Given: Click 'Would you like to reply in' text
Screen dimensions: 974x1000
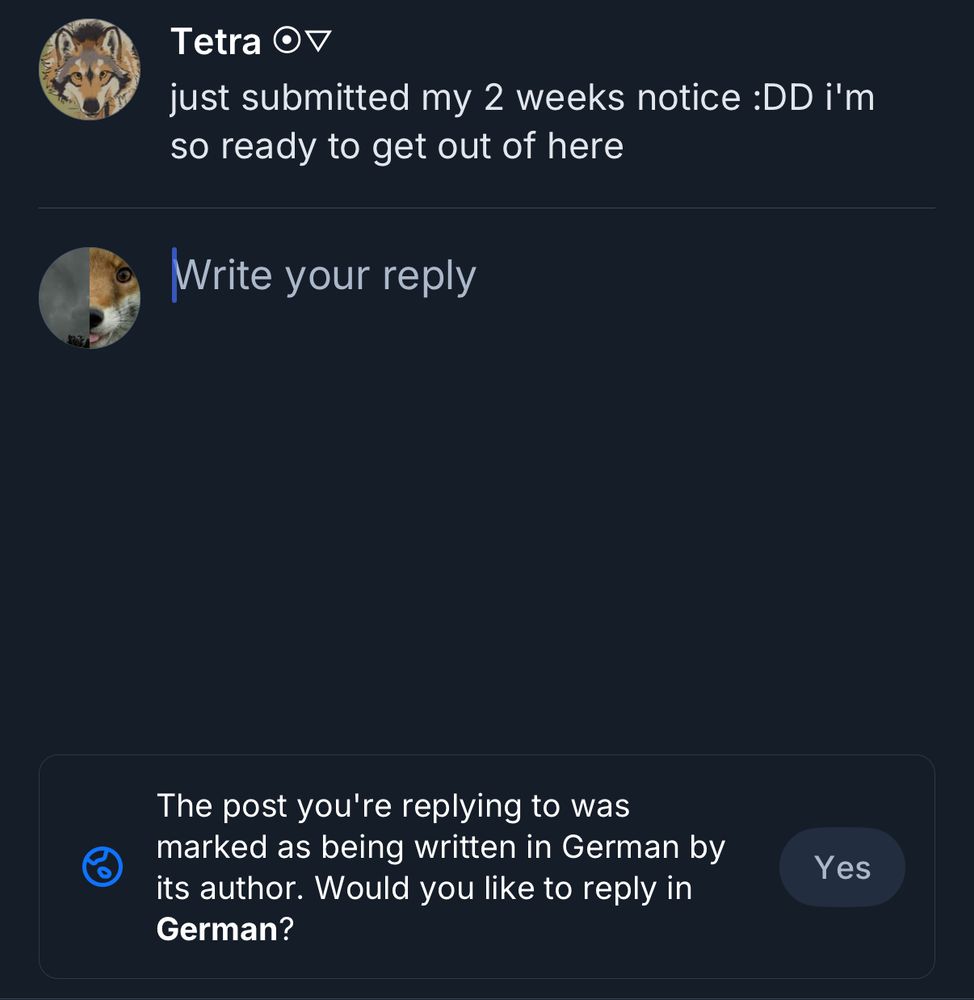Looking at the screenshot, I should coord(503,888).
